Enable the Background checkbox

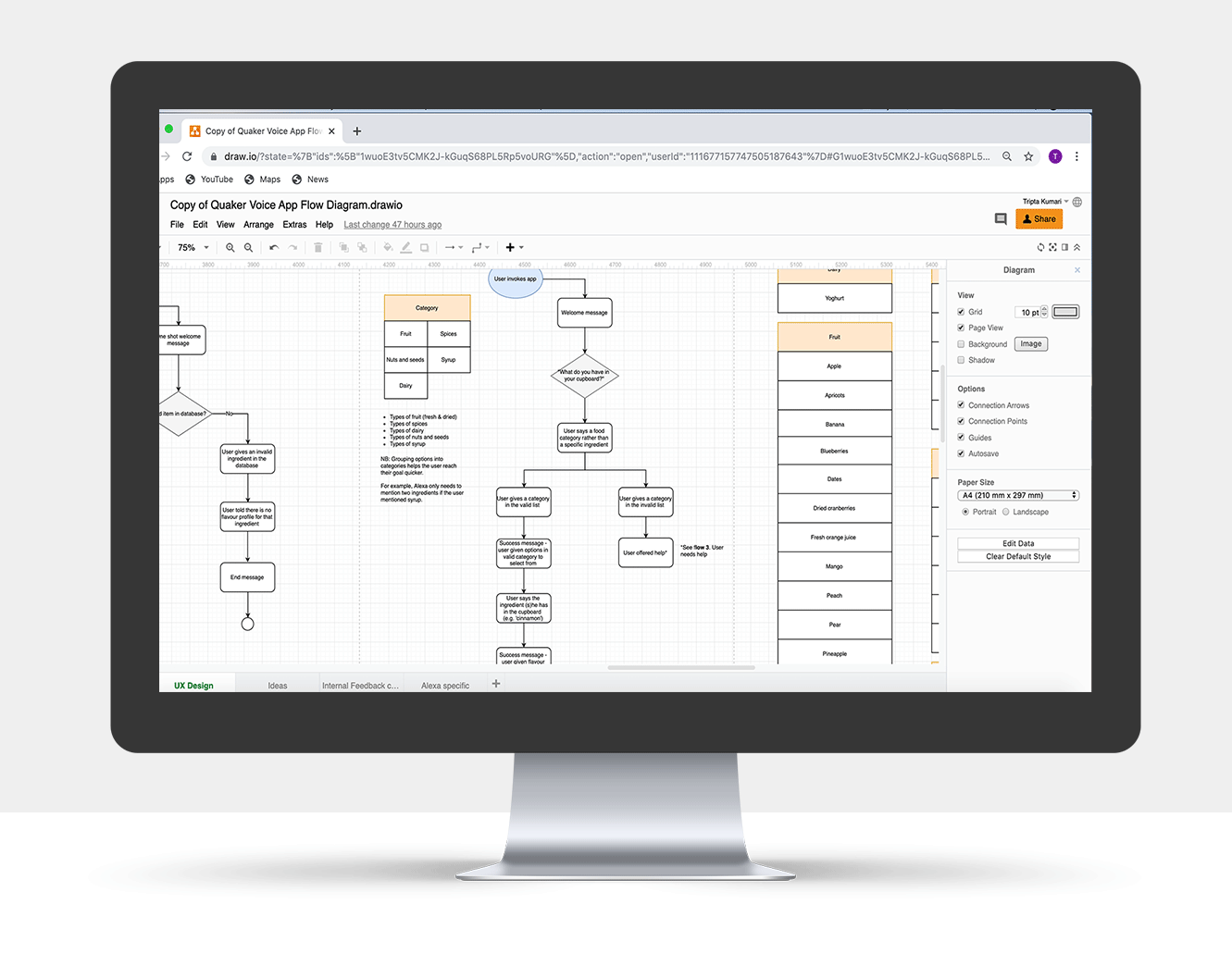[x=961, y=344]
